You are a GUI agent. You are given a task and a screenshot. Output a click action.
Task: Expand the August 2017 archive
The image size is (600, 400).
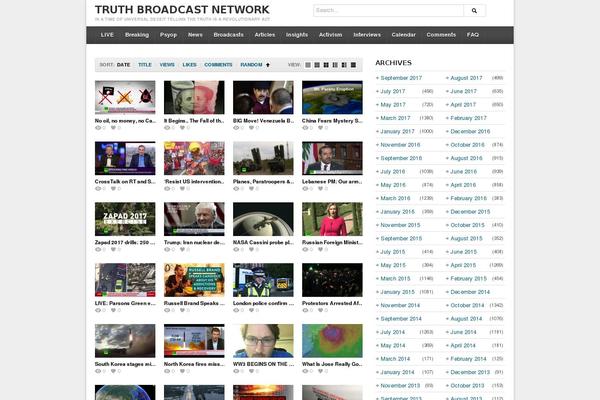tap(466, 78)
